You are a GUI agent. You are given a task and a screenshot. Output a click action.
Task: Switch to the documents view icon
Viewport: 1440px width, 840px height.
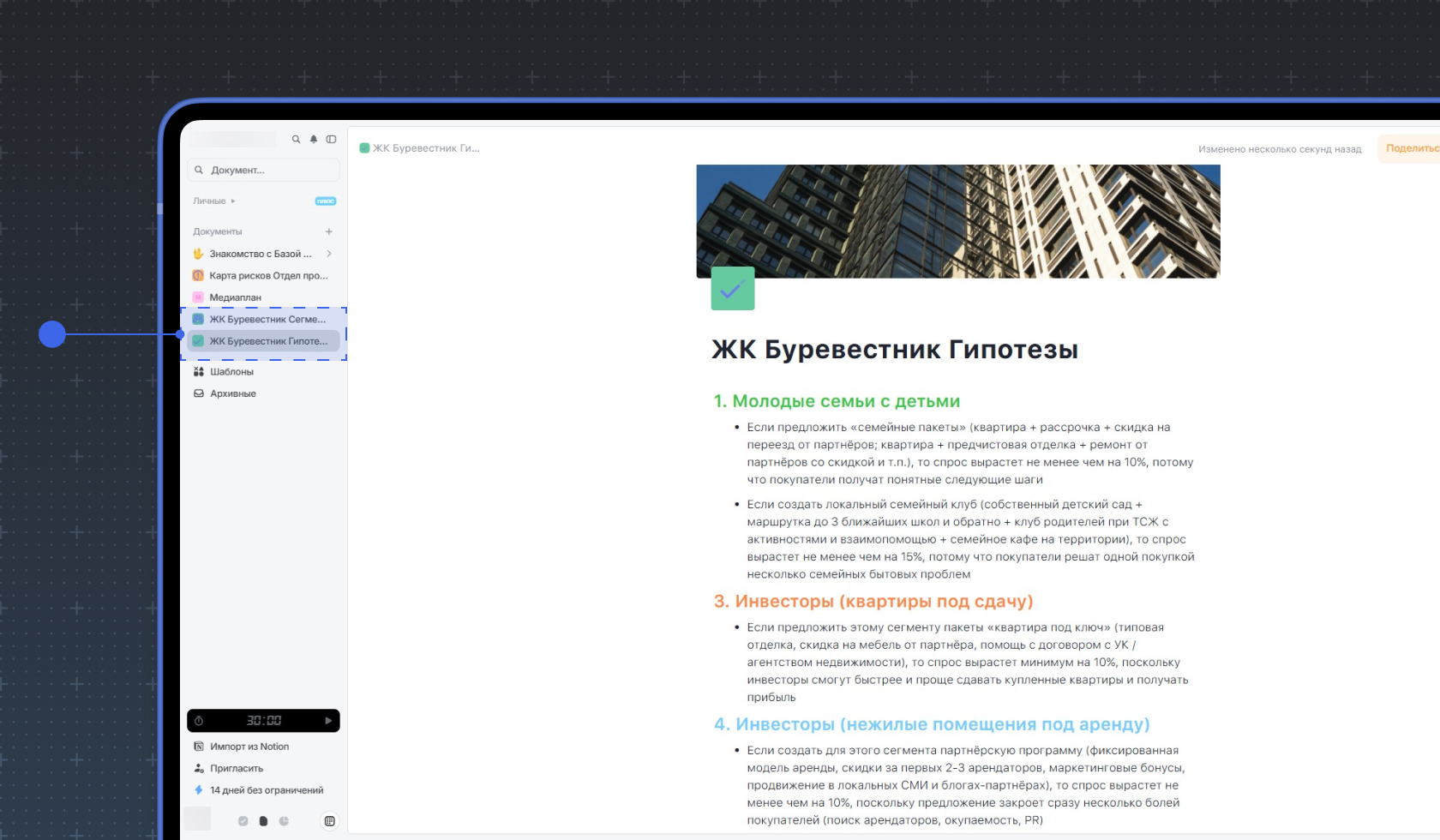263,821
